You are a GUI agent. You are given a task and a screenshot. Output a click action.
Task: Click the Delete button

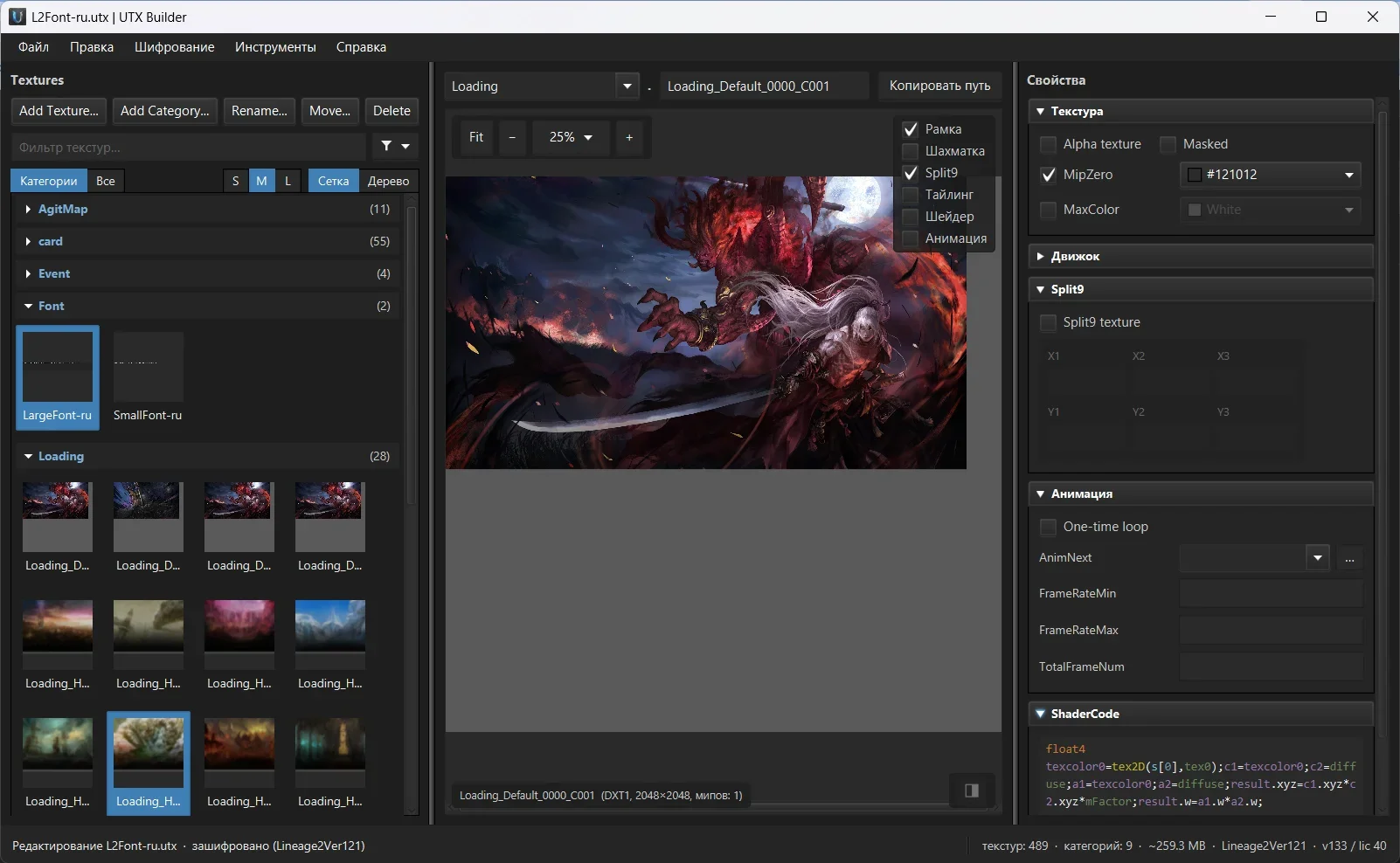[x=392, y=111]
